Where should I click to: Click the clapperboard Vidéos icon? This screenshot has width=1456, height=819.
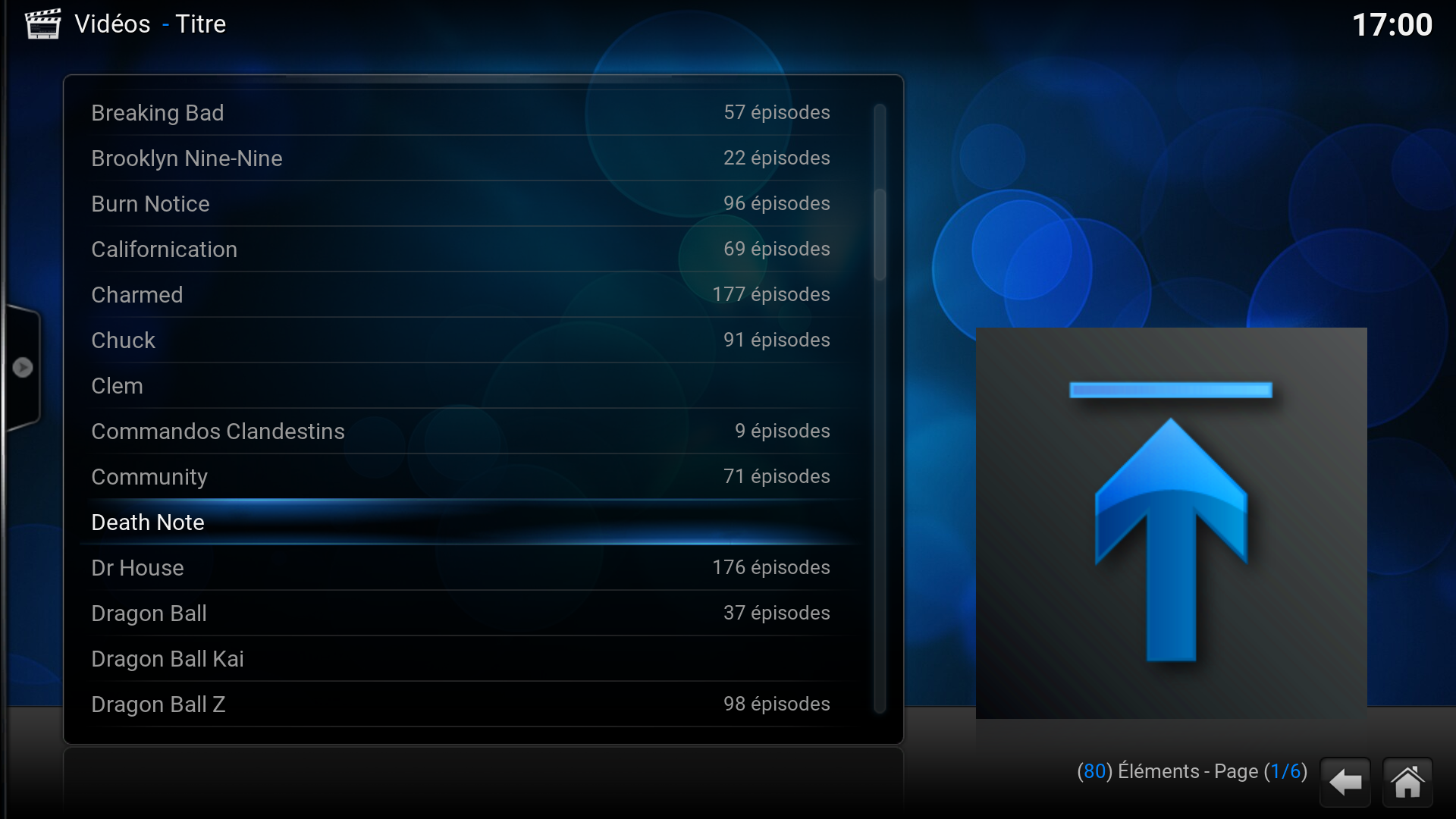click(x=42, y=24)
